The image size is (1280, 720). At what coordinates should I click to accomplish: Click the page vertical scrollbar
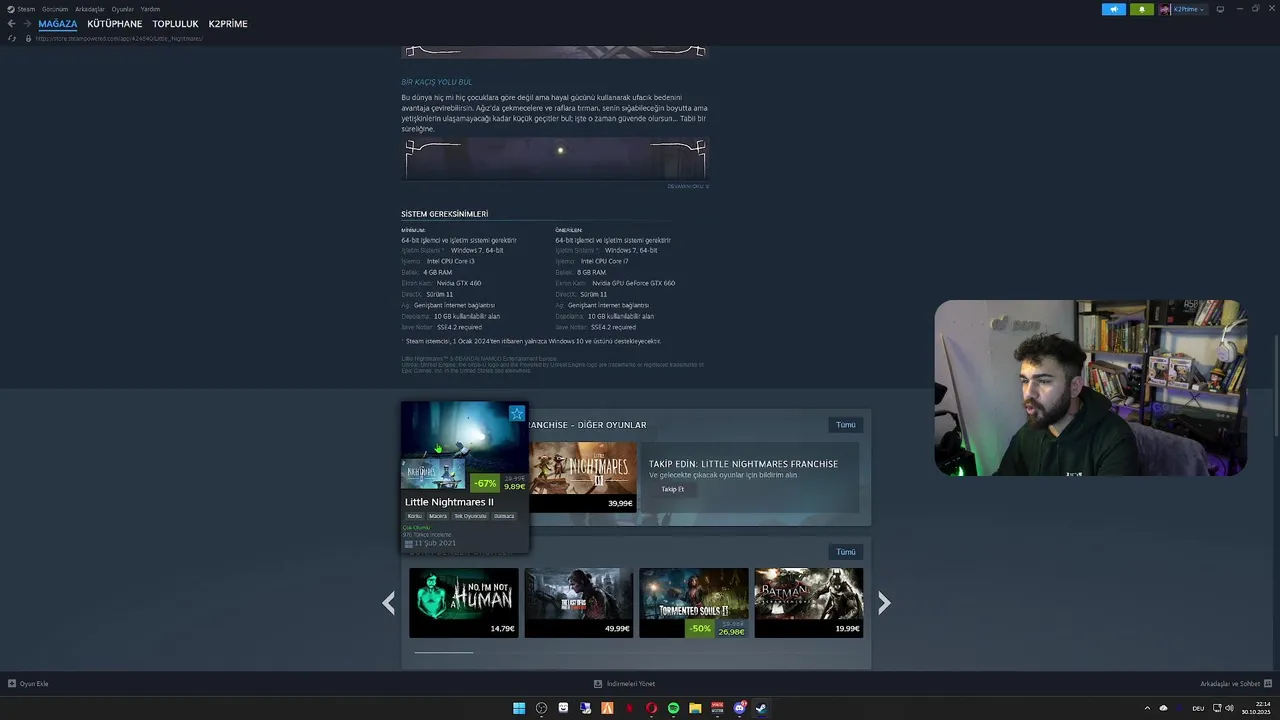(x=1275, y=385)
